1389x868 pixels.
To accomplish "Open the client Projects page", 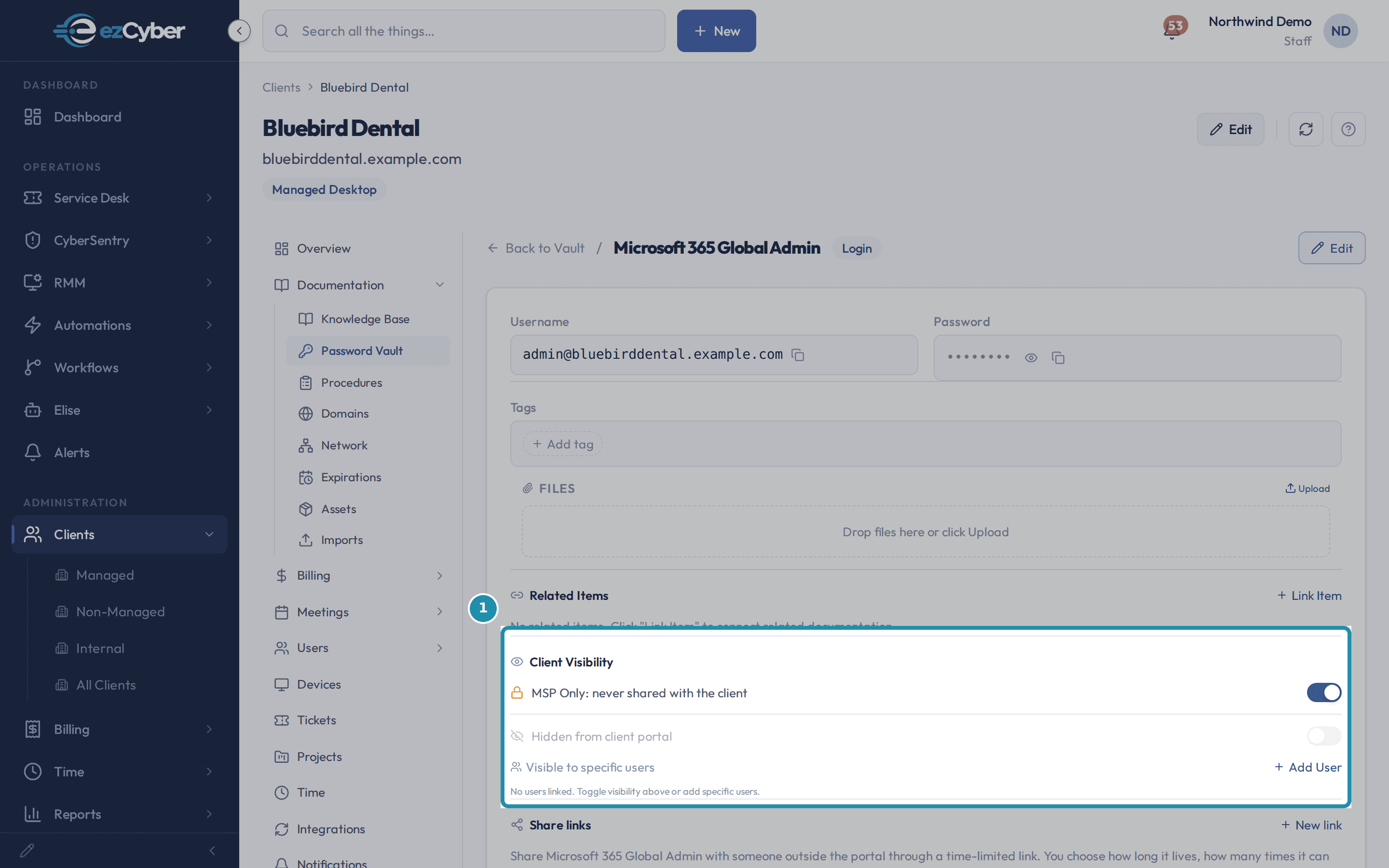I will pyautogui.click(x=362, y=757).
